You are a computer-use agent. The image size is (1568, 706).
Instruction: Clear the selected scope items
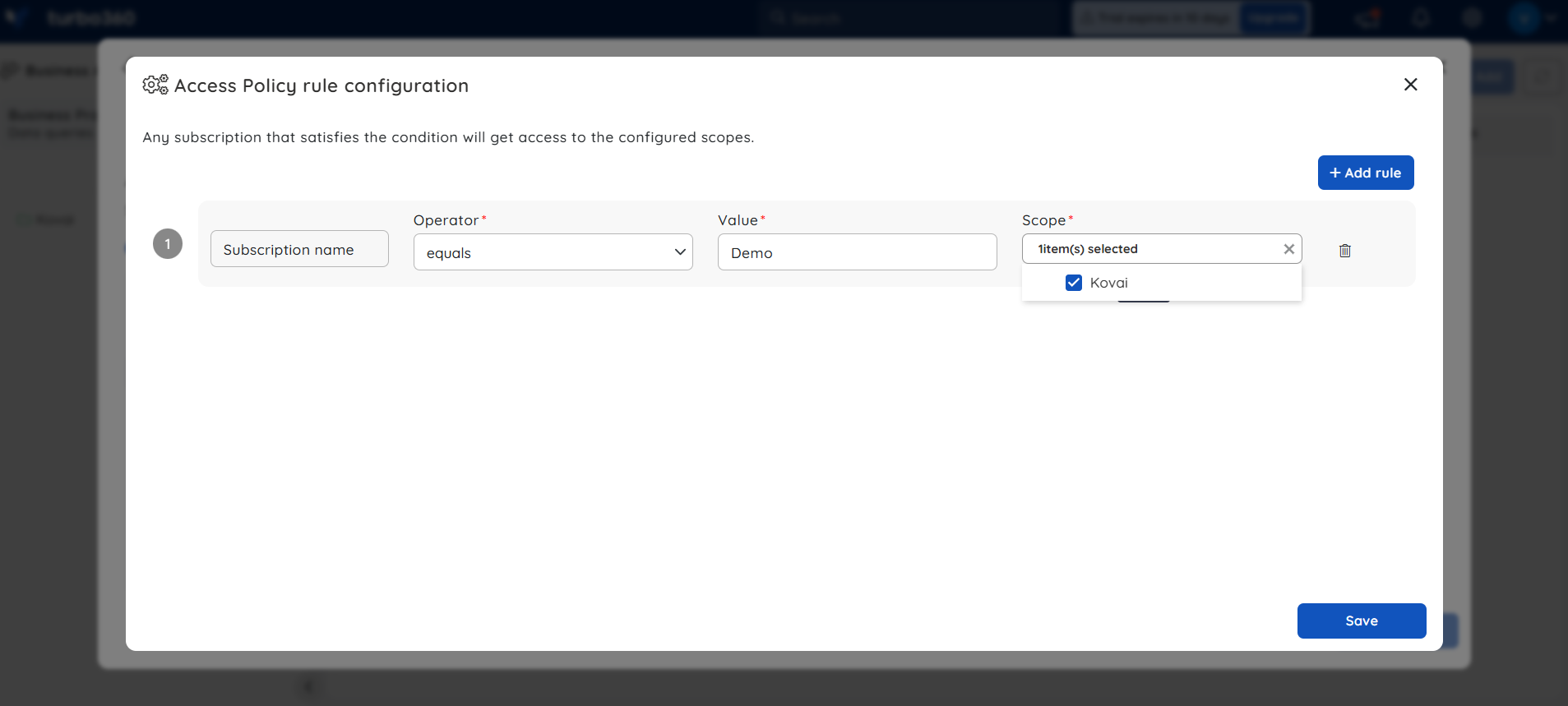1289,249
